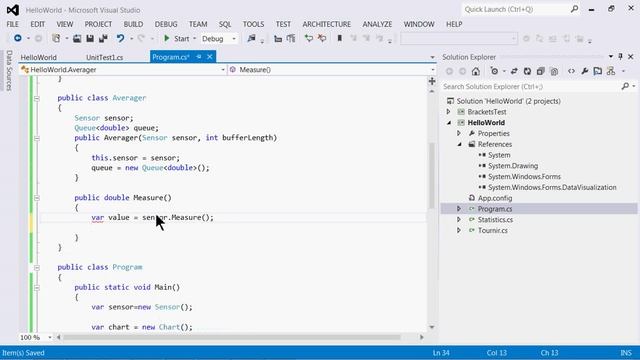
Task: Expand the Tournir.cs node
Action: 459,230
